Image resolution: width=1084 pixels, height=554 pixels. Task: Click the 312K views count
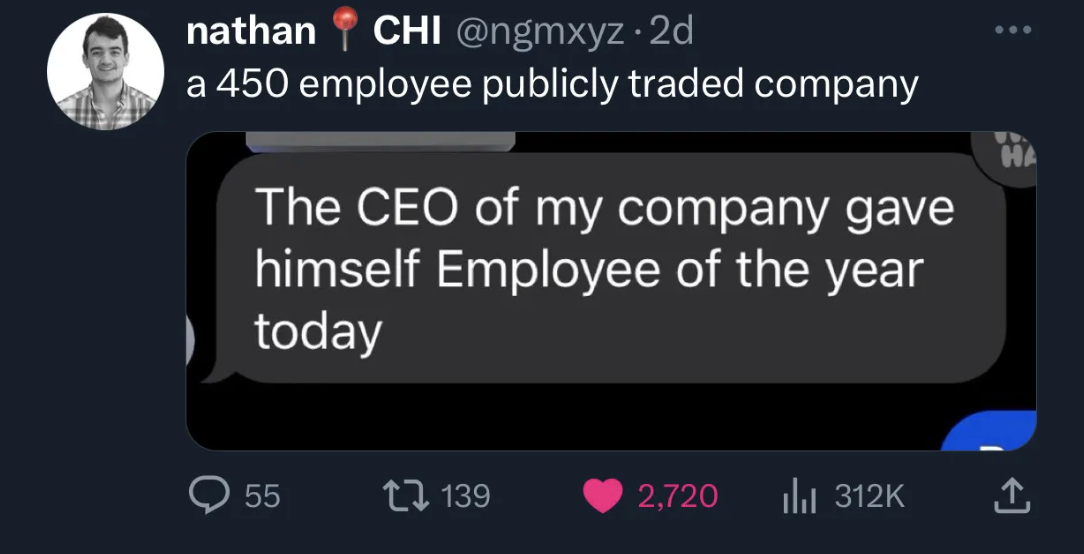point(869,496)
